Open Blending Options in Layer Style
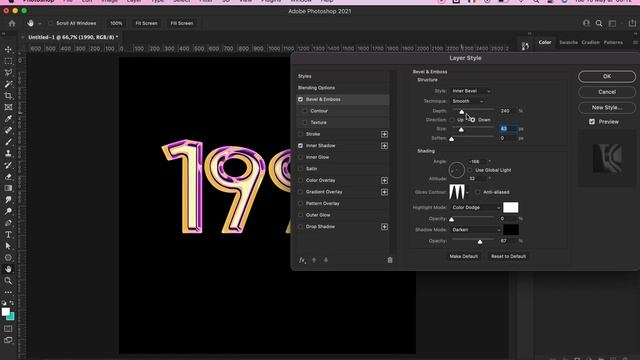640x360 pixels. click(x=316, y=88)
